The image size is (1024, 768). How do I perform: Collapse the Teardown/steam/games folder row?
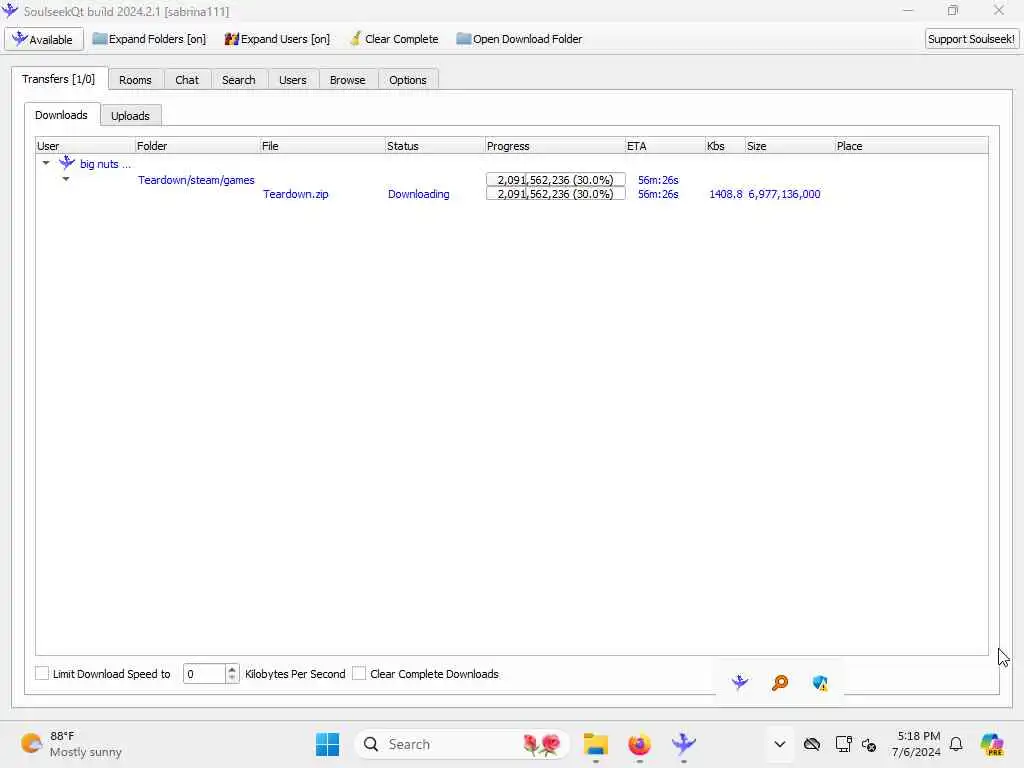coord(65,179)
